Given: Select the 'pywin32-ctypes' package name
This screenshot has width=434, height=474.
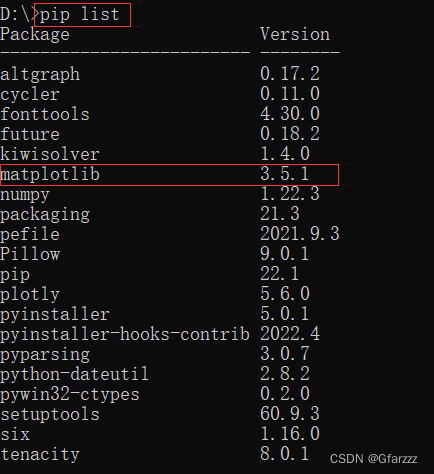Looking at the screenshot, I should pyautogui.click(x=70, y=395).
